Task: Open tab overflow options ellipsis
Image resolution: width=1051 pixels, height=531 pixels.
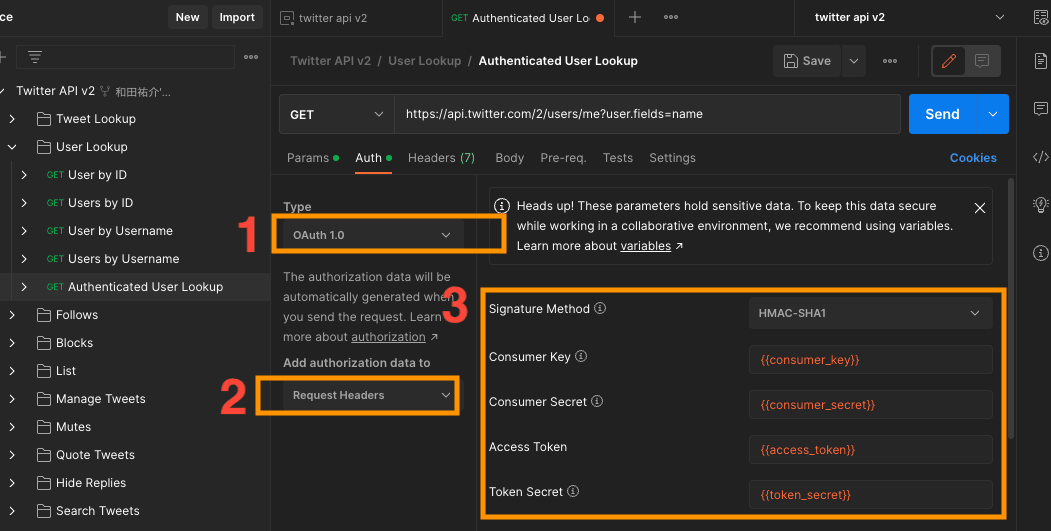Action: [671, 17]
